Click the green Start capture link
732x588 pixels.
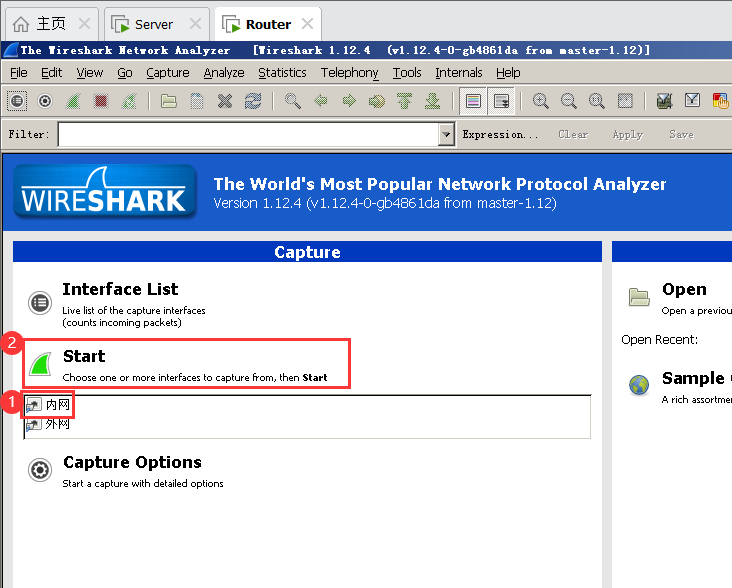point(84,356)
